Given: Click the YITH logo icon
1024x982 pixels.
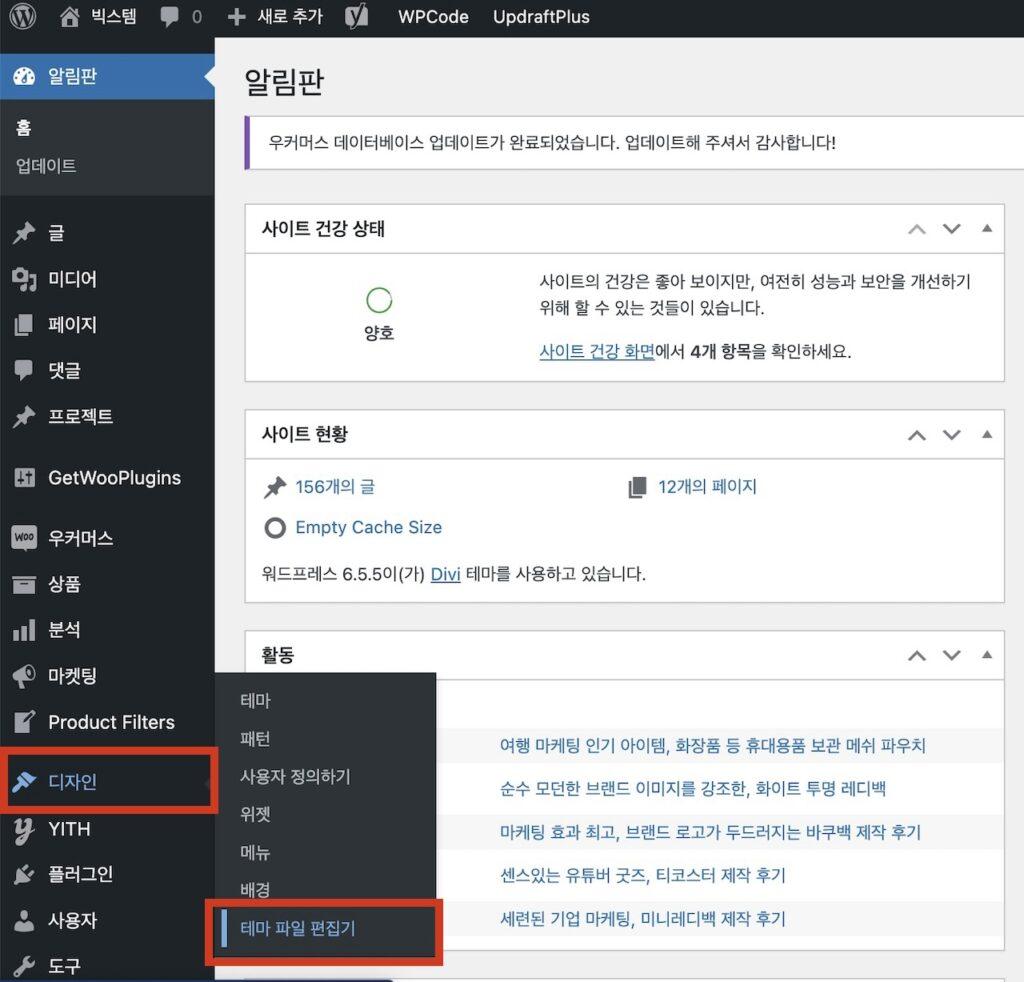Looking at the screenshot, I should pyautogui.click(x=24, y=830).
